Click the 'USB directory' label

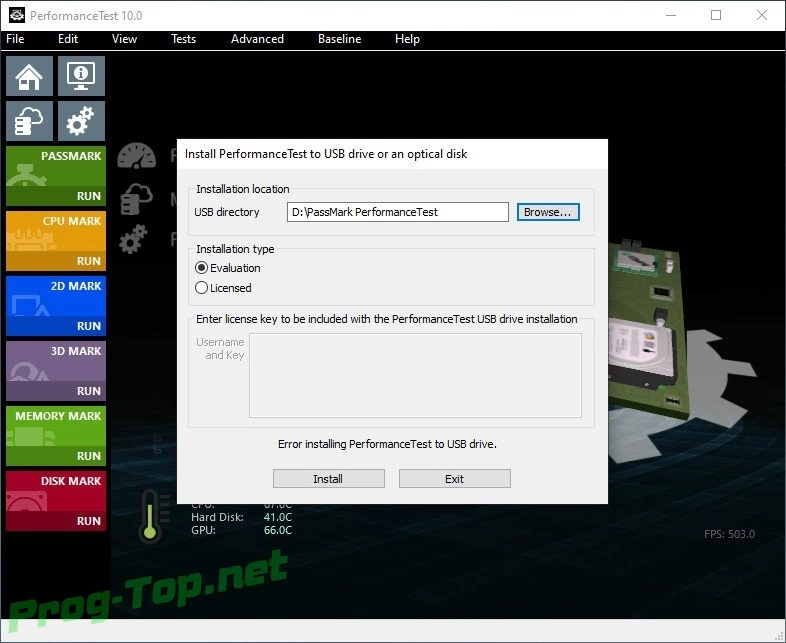(227, 212)
